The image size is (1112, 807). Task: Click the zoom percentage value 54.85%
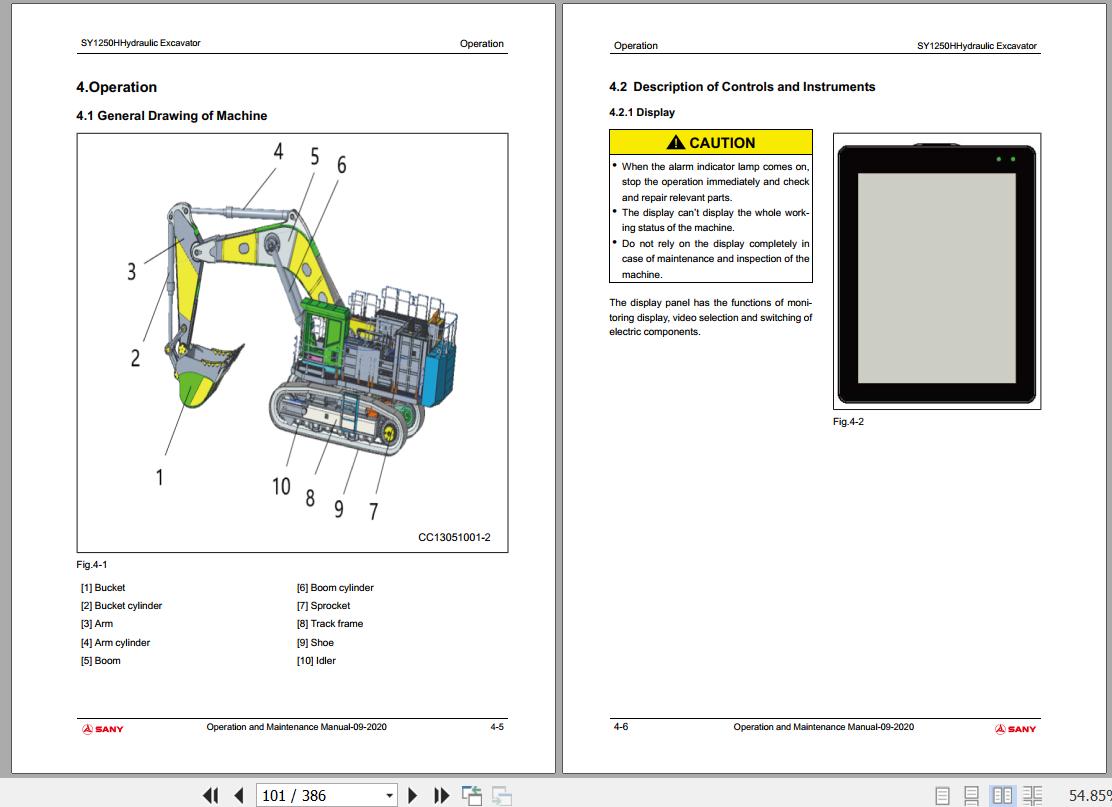[1089, 796]
